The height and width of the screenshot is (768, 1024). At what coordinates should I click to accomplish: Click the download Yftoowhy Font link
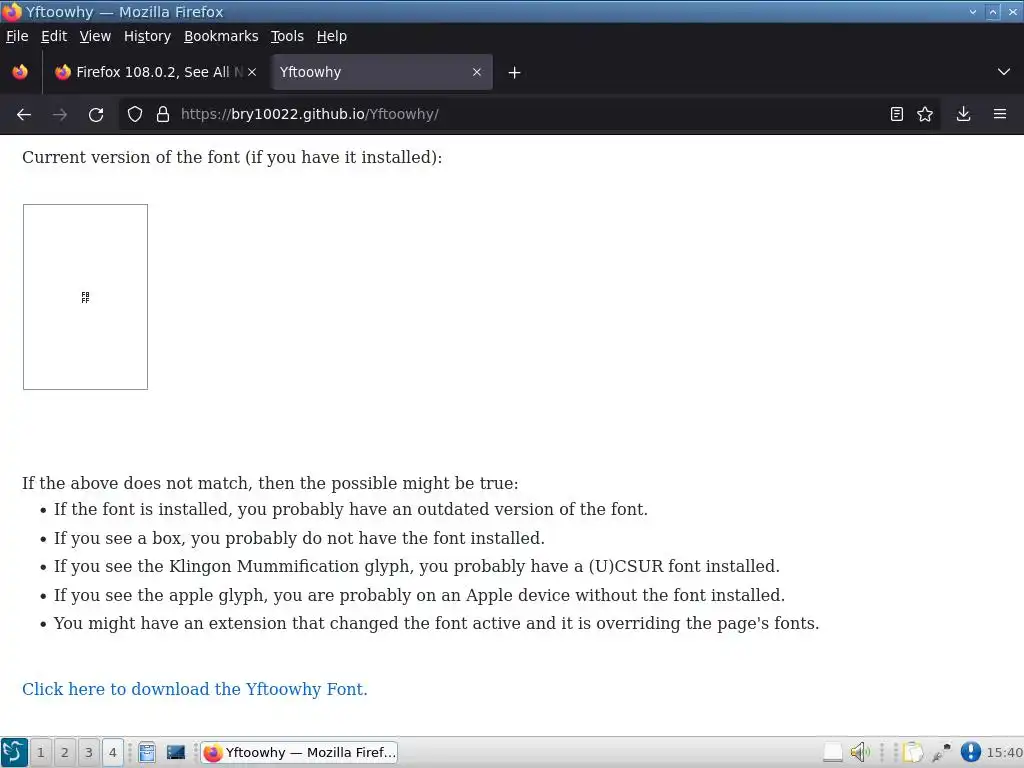[195, 689]
